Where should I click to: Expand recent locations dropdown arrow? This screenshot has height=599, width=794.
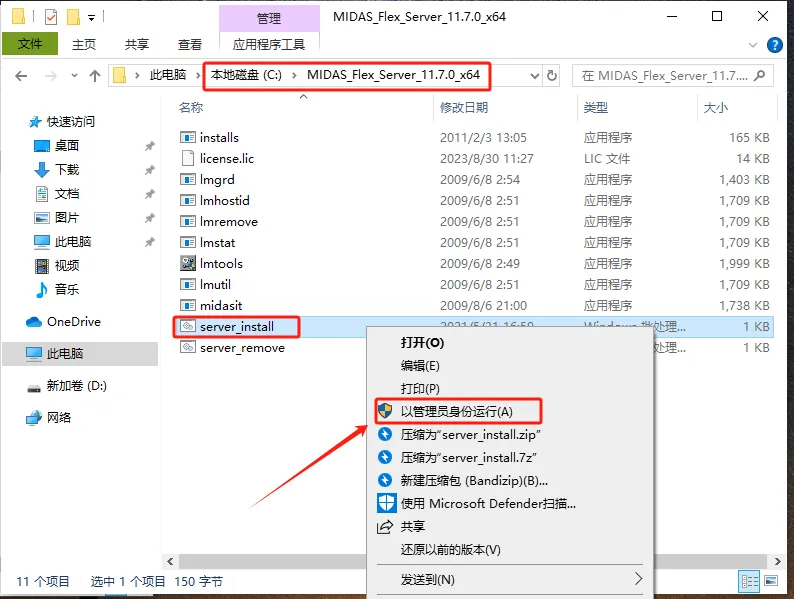74,76
